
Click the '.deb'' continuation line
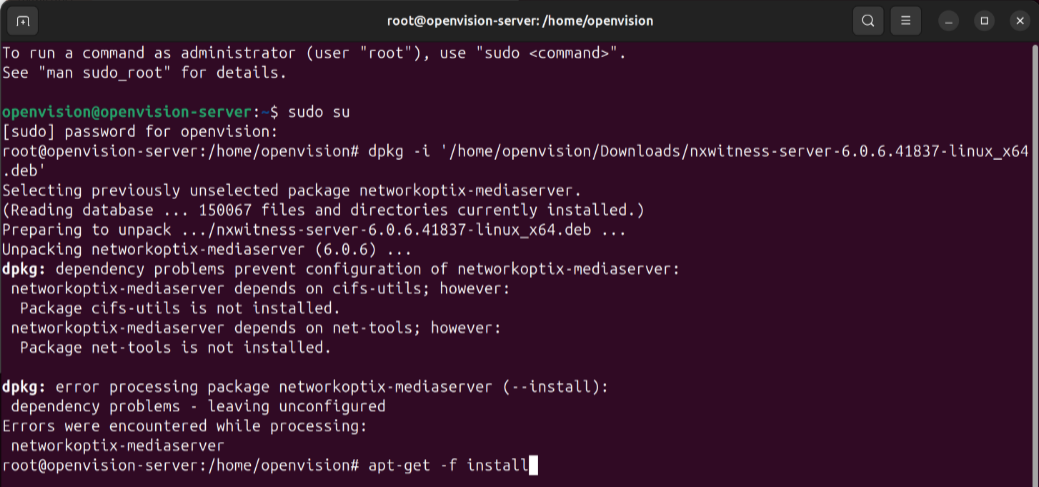[24, 171]
